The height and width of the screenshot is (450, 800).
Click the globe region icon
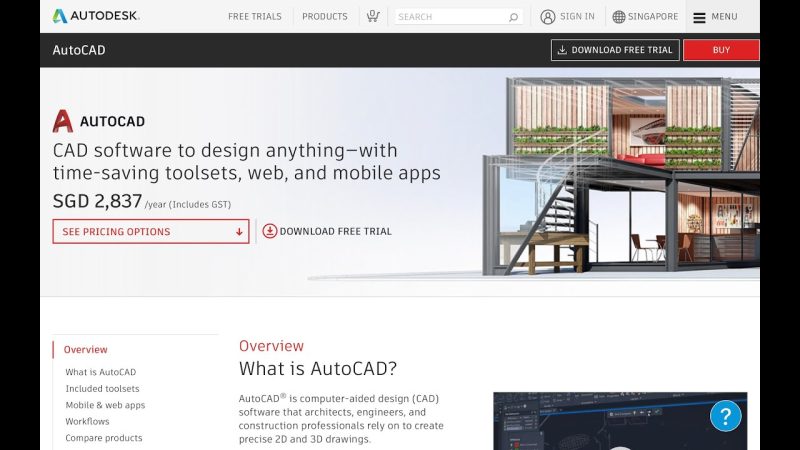(x=618, y=17)
